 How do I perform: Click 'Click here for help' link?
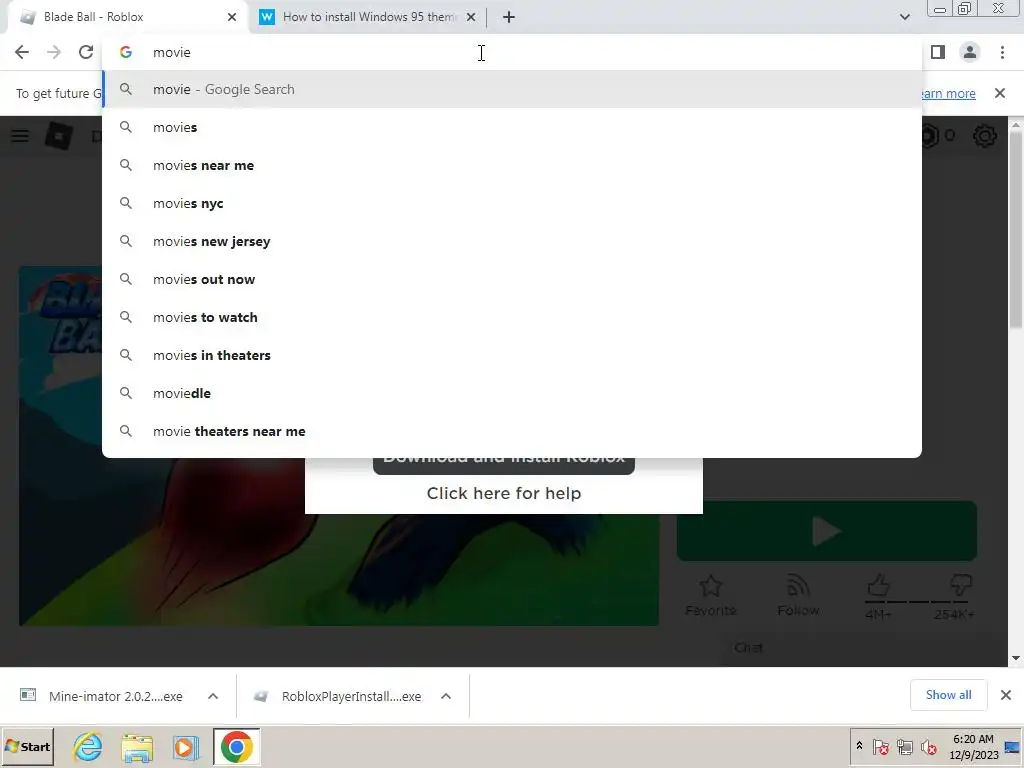pos(504,493)
